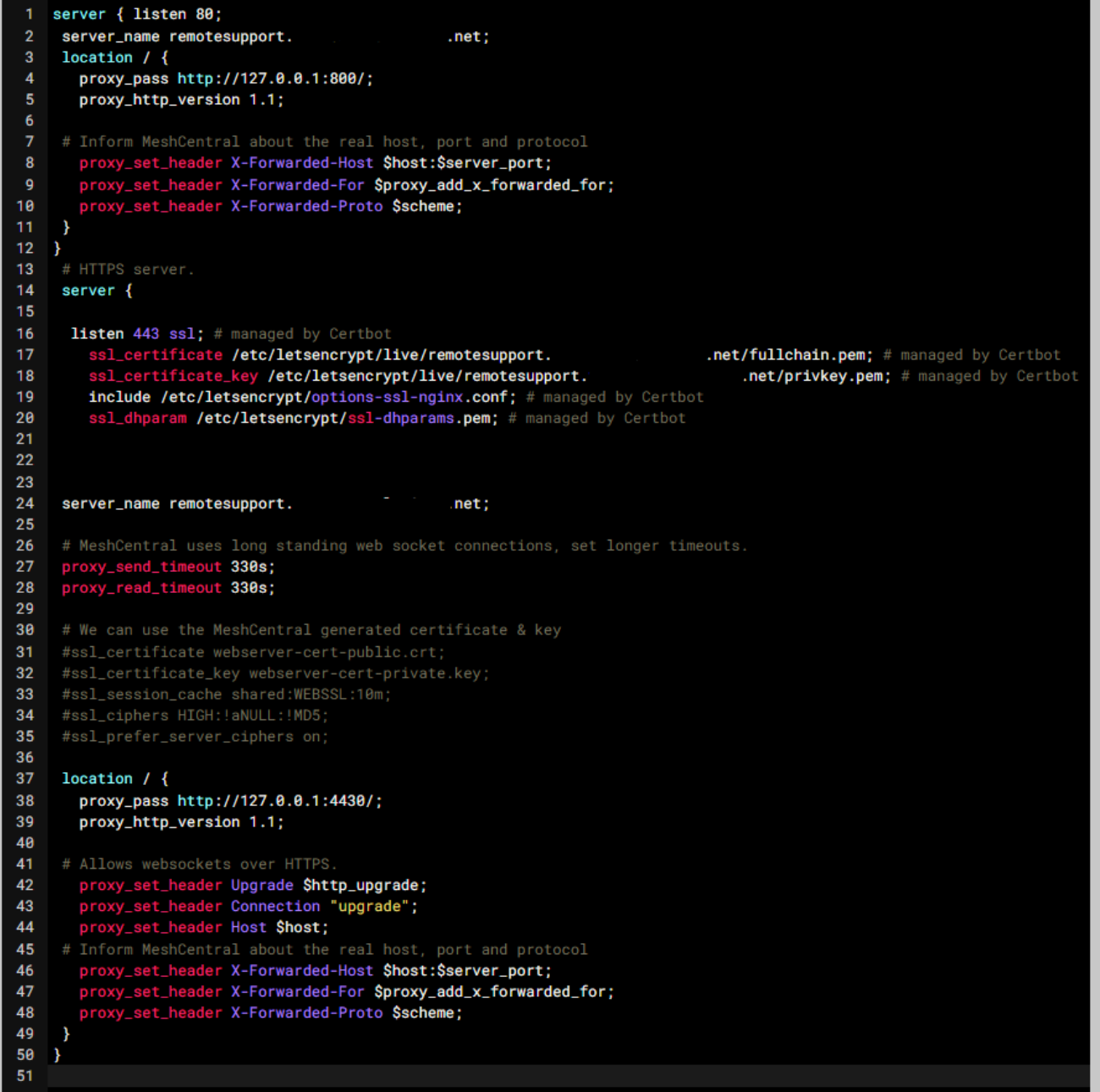Click 'ssl_certificate_key' directive on line 18
1100x1092 pixels.
pyautogui.click(x=173, y=376)
